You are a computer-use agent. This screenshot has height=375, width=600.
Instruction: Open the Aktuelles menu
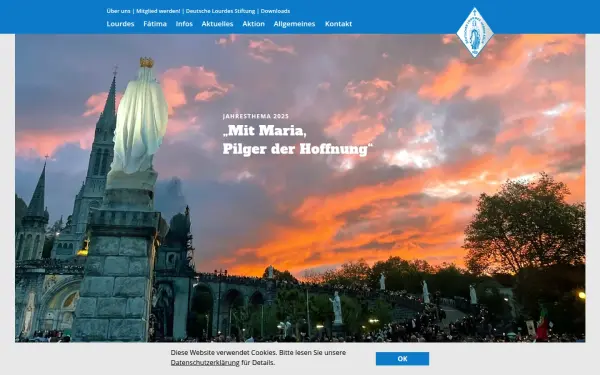click(x=217, y=24)
